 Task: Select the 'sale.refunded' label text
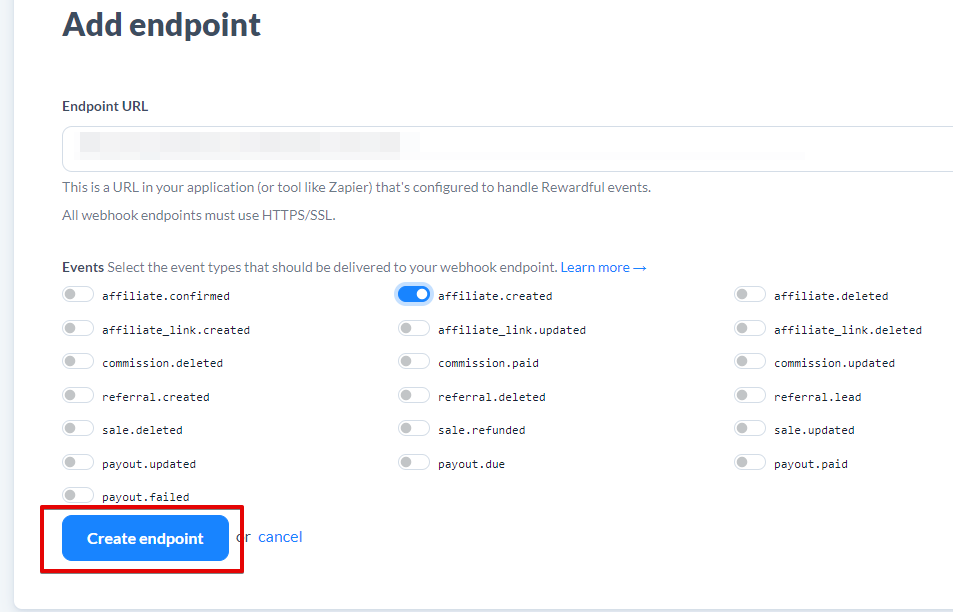481,430
